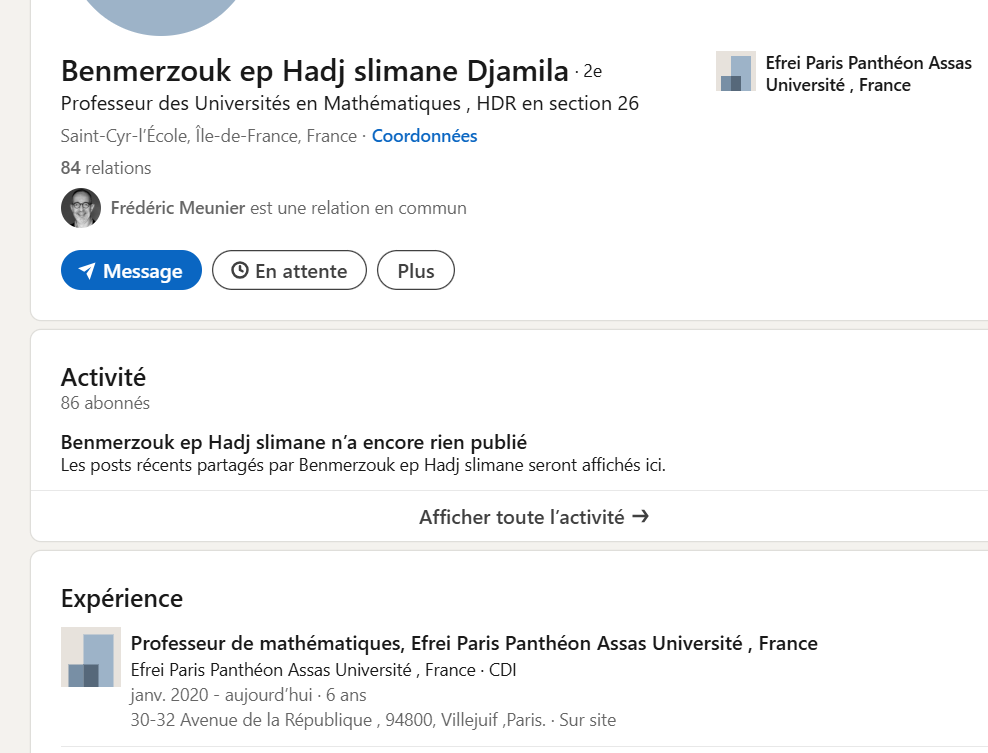Open the Activité section heading
Viewport: 988px width, 753px height.
[x=103, y=377]
